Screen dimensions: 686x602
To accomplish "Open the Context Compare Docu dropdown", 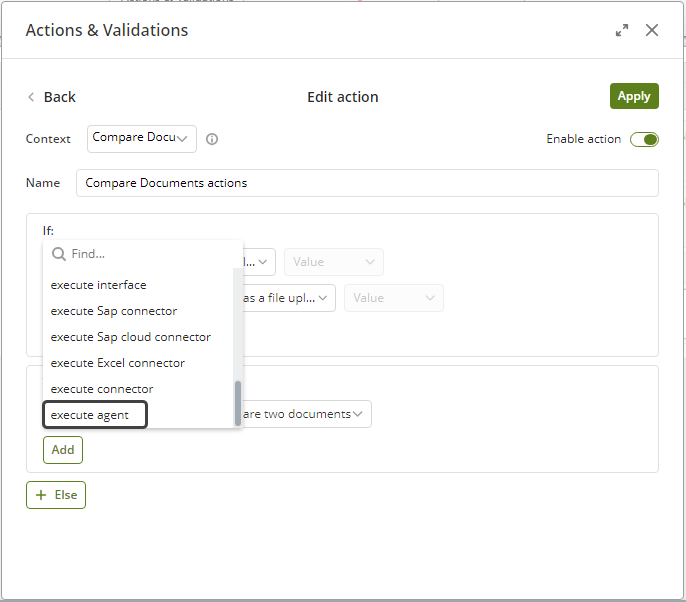I will click(142, 139).
